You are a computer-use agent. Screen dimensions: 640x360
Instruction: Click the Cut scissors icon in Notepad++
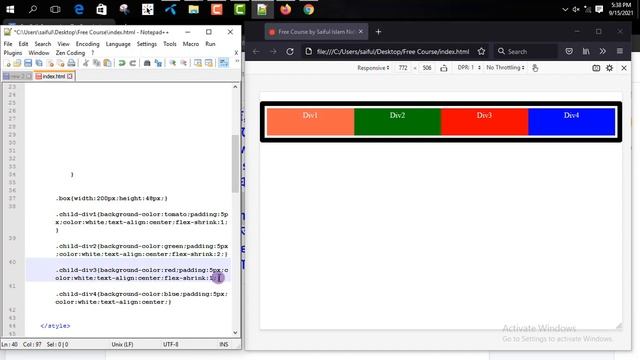click(x=86, y=63)
